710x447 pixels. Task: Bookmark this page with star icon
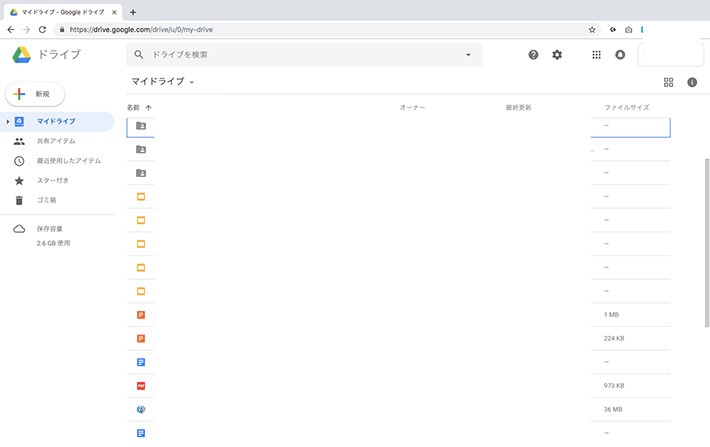click(592, 30)
